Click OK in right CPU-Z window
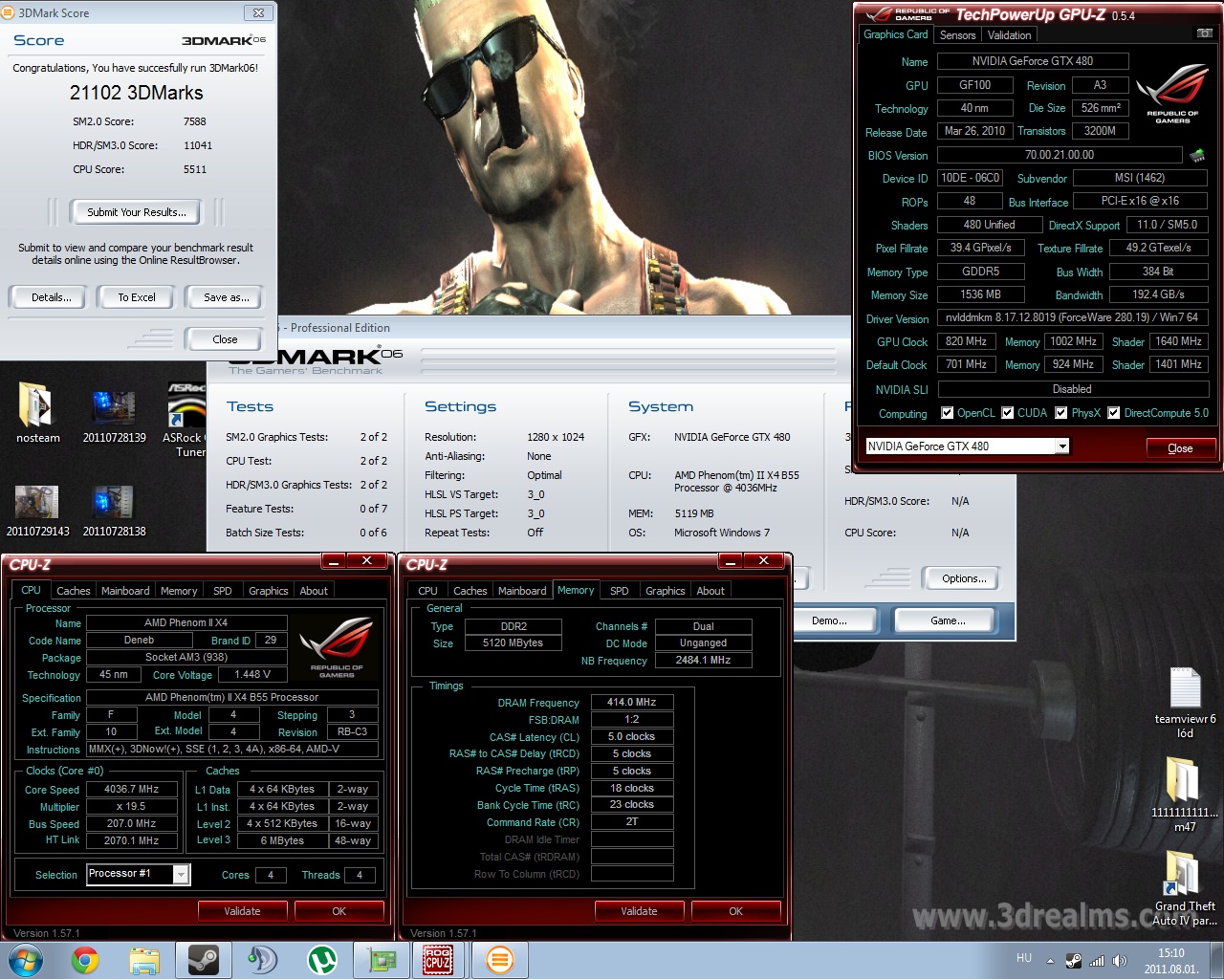Viewport: 1224px width, 980px height. 735,911
